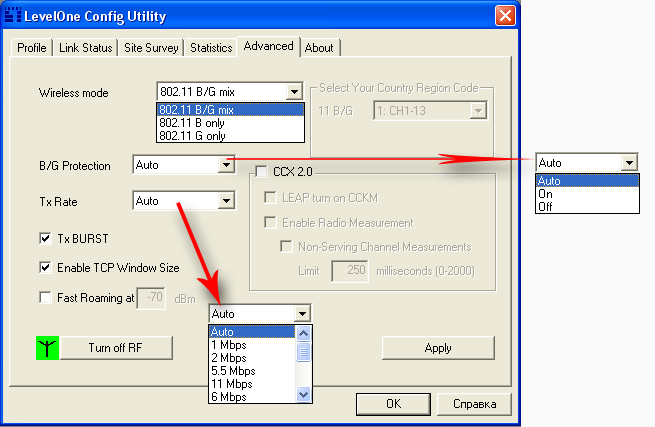Viewport: 655px width, 427px height.
Task: Open help with the Справка button
Action: pyautogui.click(x=474, y=404)
